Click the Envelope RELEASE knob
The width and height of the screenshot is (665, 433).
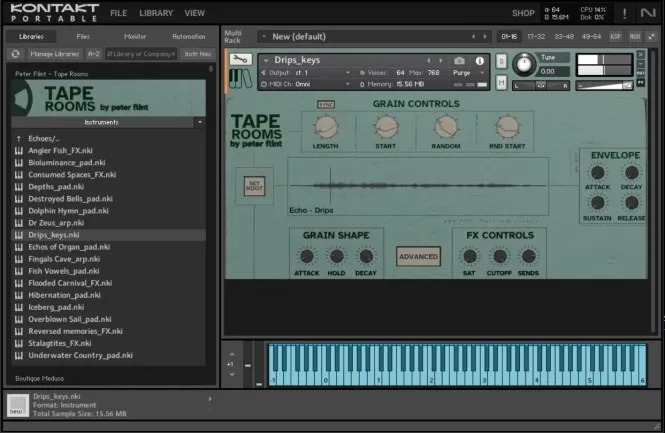point(631,203)
